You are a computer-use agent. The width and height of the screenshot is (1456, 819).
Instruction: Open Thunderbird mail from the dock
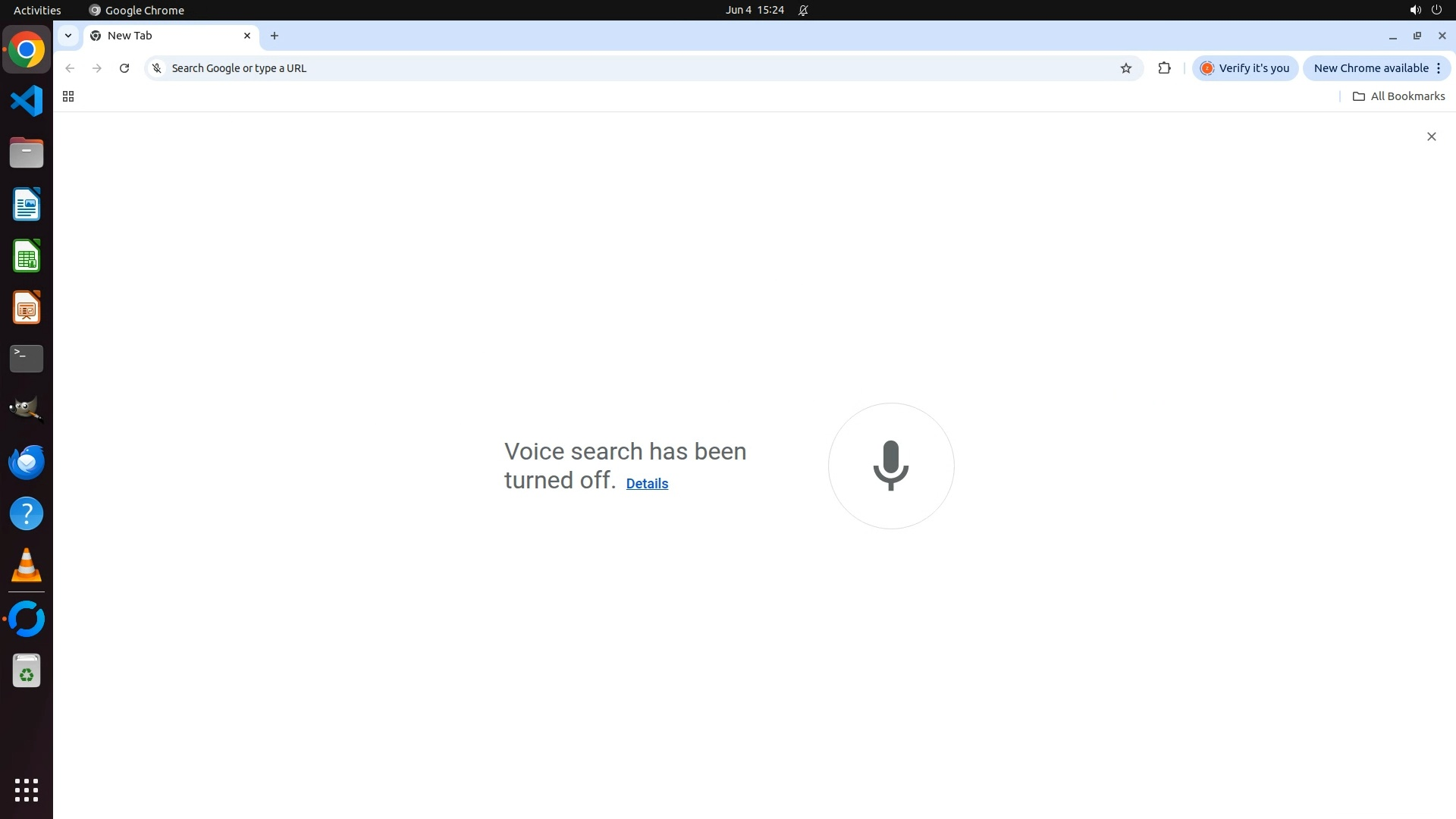click(27, 462)
